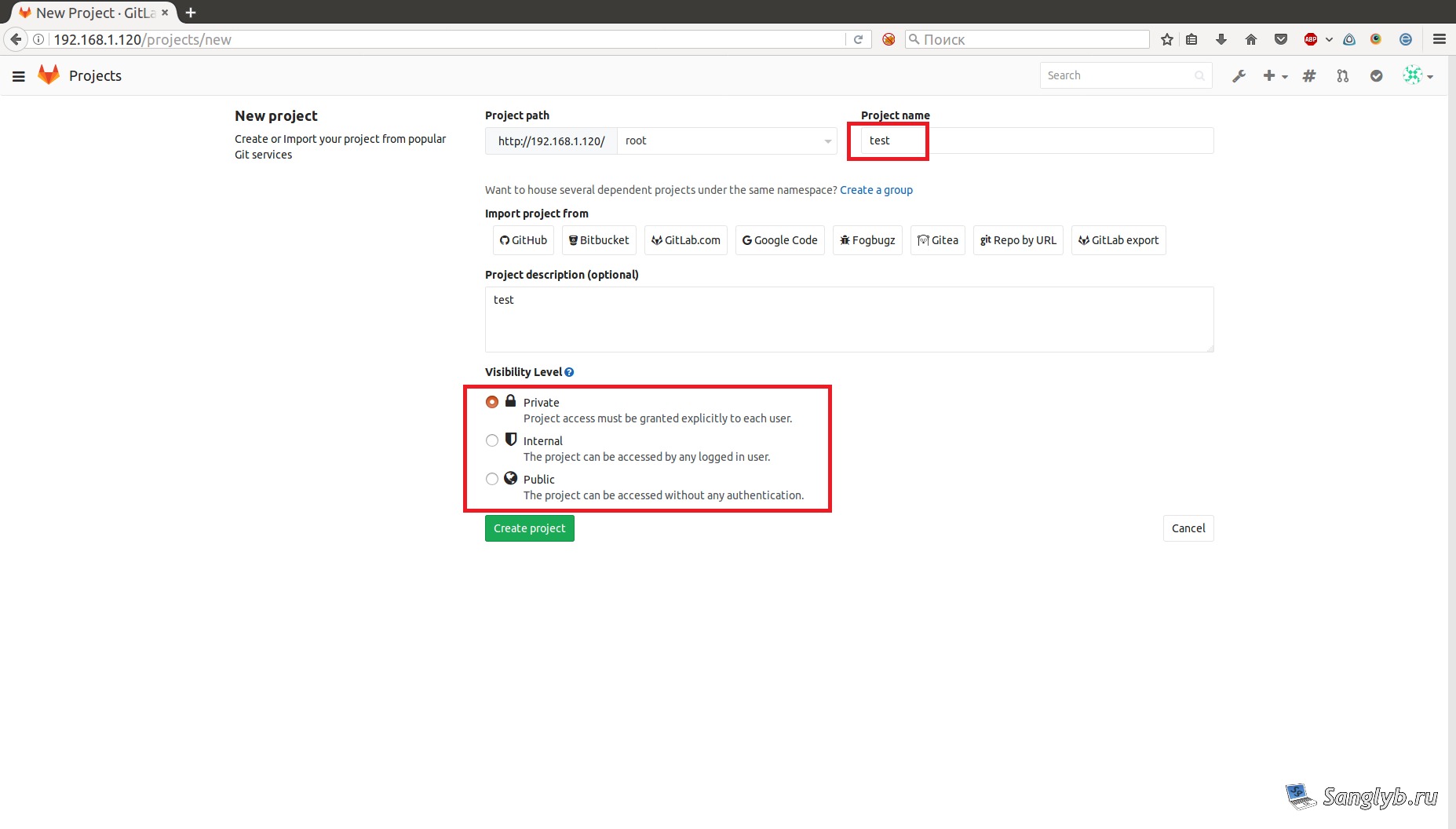Image resolution: width=1456 pixels, height=829 pixels.
Task: Open the Pocket icon in the toolbar
Action: point(1281,39)
